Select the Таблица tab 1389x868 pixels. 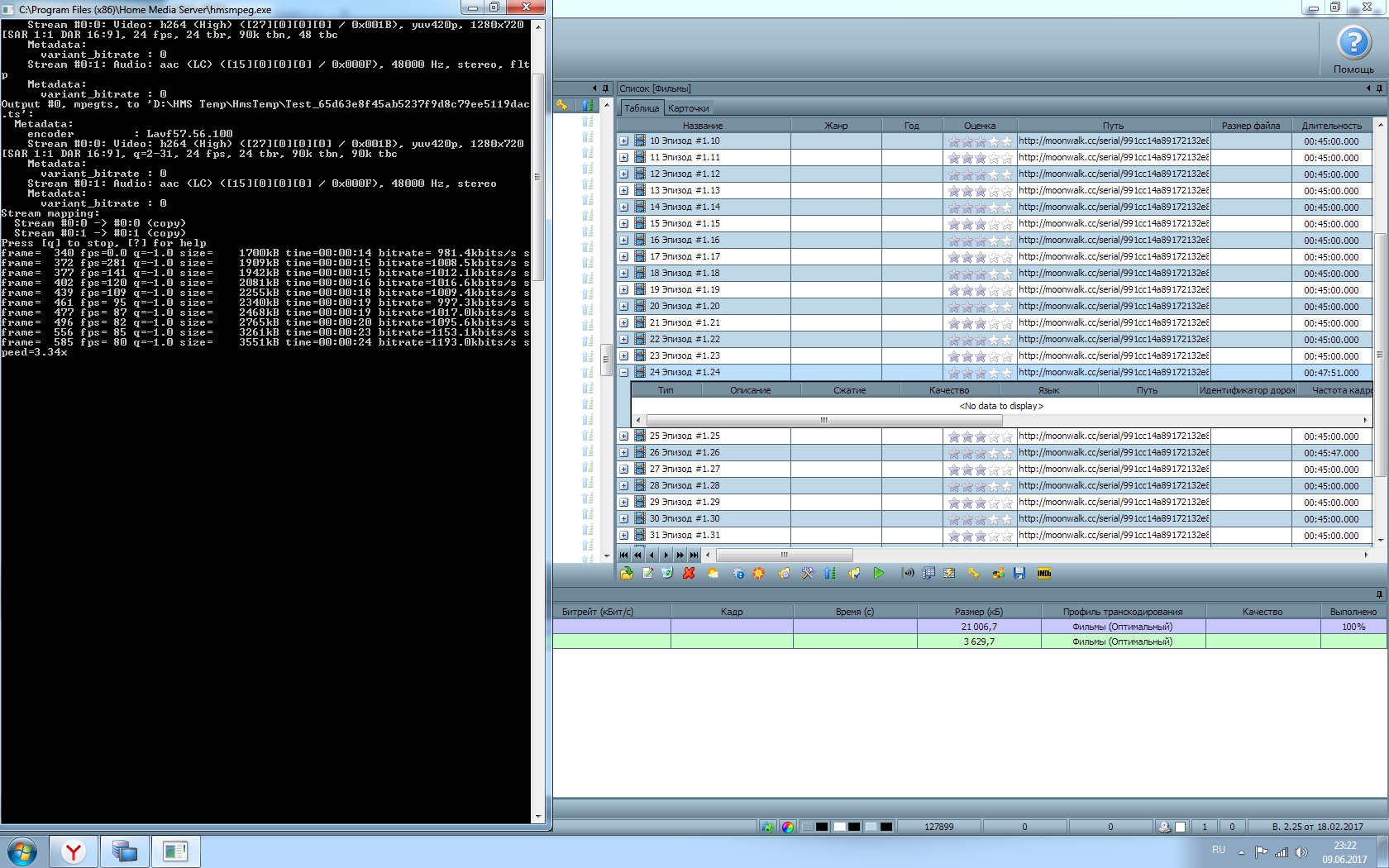[642, 108]
